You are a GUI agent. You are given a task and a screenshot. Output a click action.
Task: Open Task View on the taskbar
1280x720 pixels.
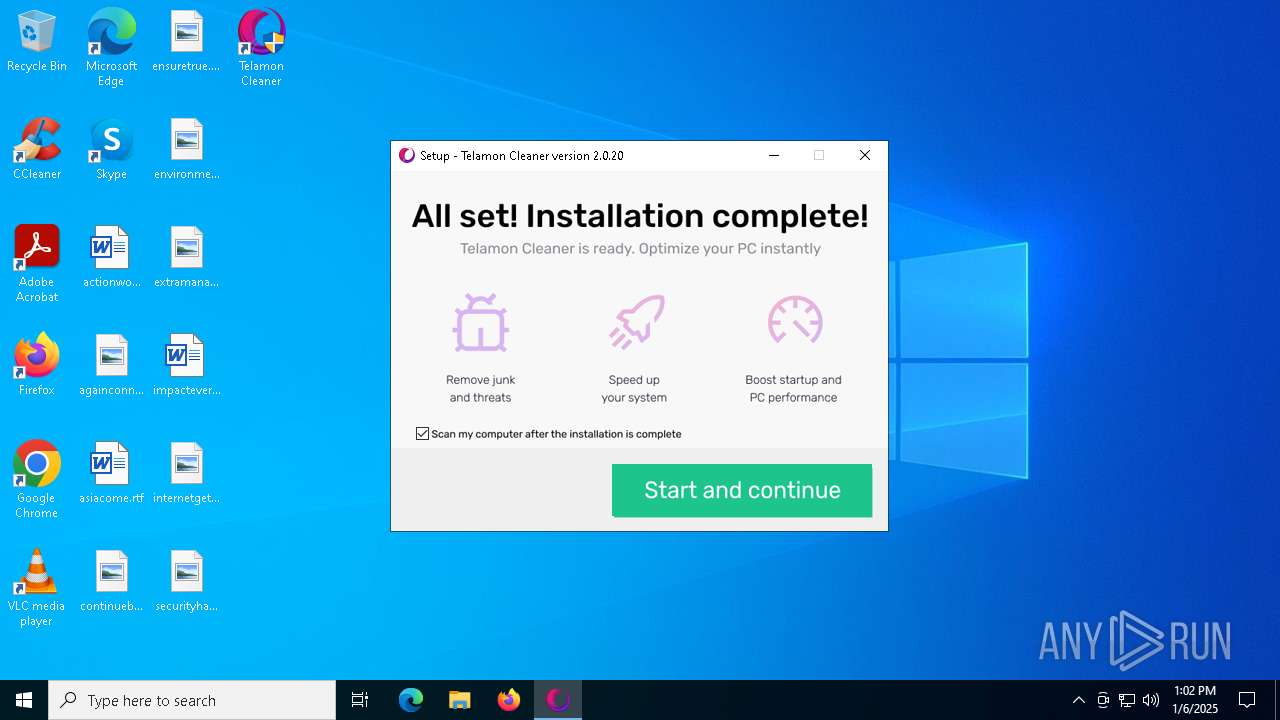point(360,700)
